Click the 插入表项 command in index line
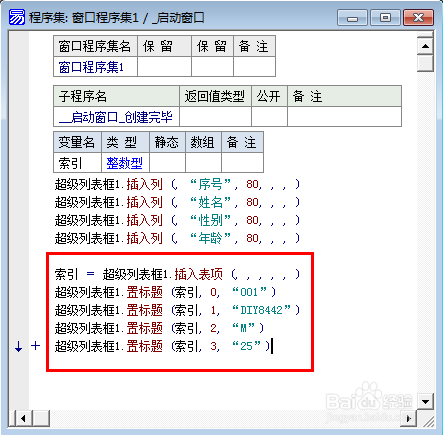 tap(198, 274)
